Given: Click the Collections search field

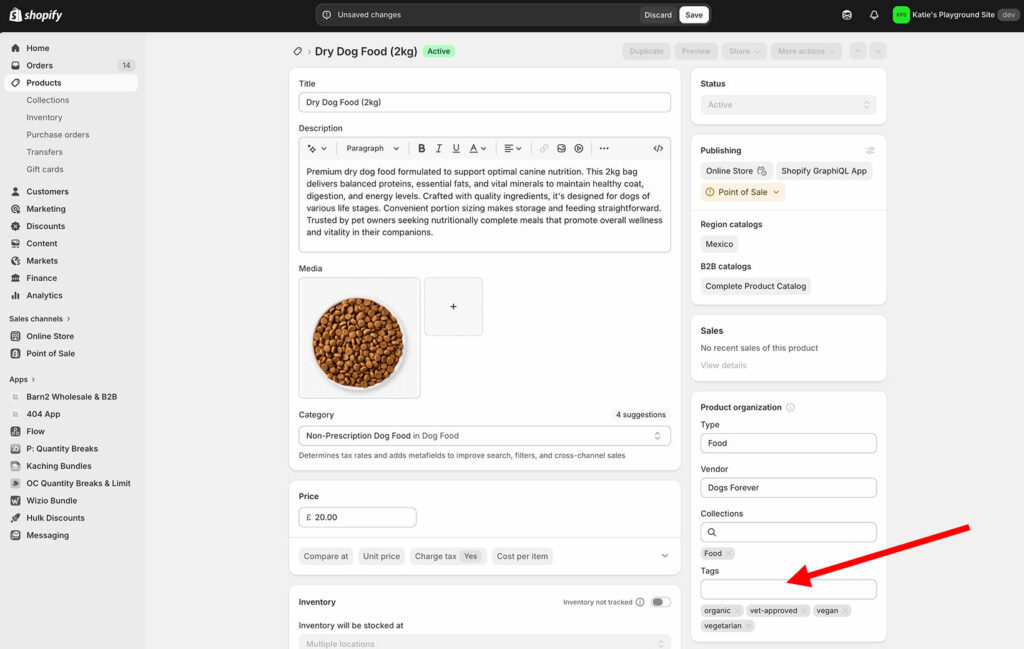Looking at the screenshot, I should [788, 532].
